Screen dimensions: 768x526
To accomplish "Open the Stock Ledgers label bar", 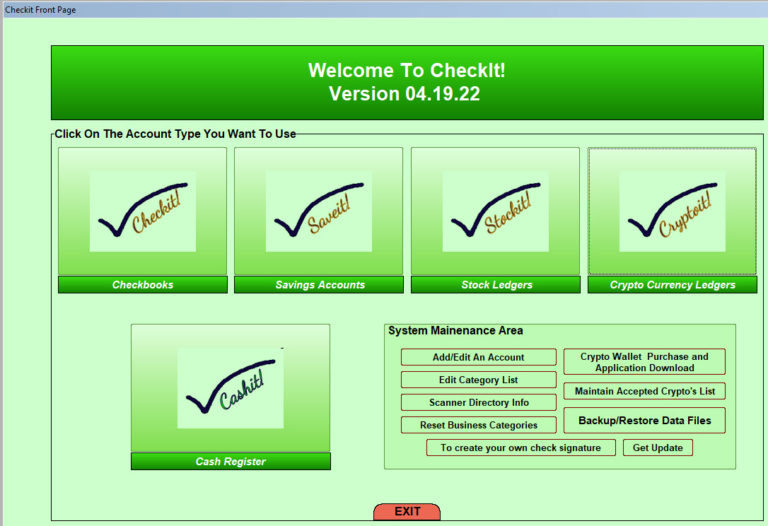I will click(495, 285).
